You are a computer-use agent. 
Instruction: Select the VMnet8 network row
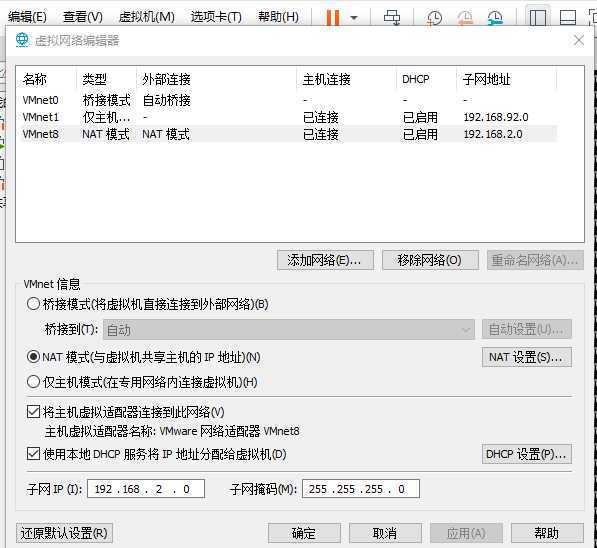pos(289,134)
